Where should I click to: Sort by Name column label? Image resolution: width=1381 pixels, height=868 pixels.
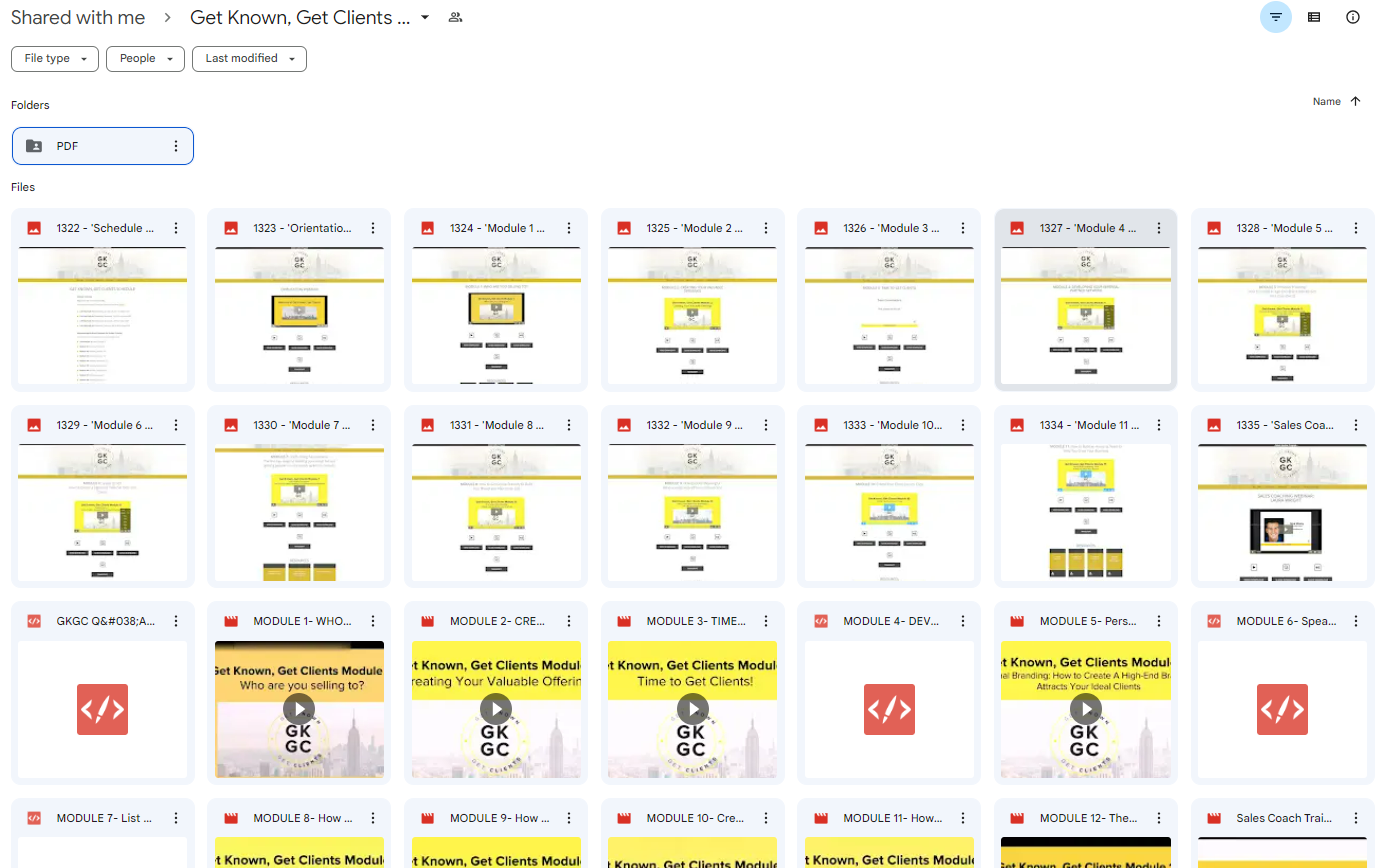(x=1327, y=101)
